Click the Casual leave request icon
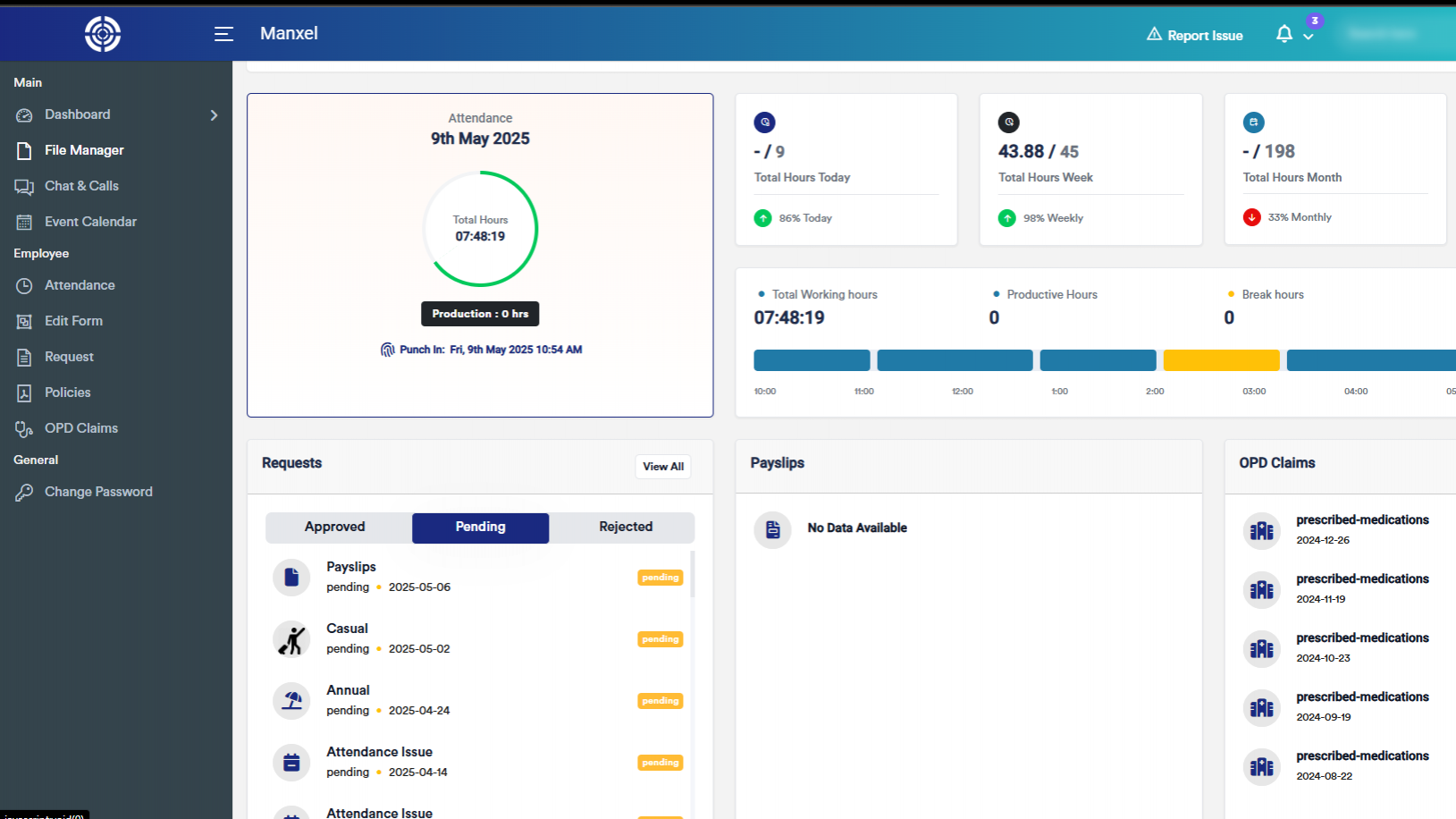Viewport: 1456px width, 819px height. 291,639
